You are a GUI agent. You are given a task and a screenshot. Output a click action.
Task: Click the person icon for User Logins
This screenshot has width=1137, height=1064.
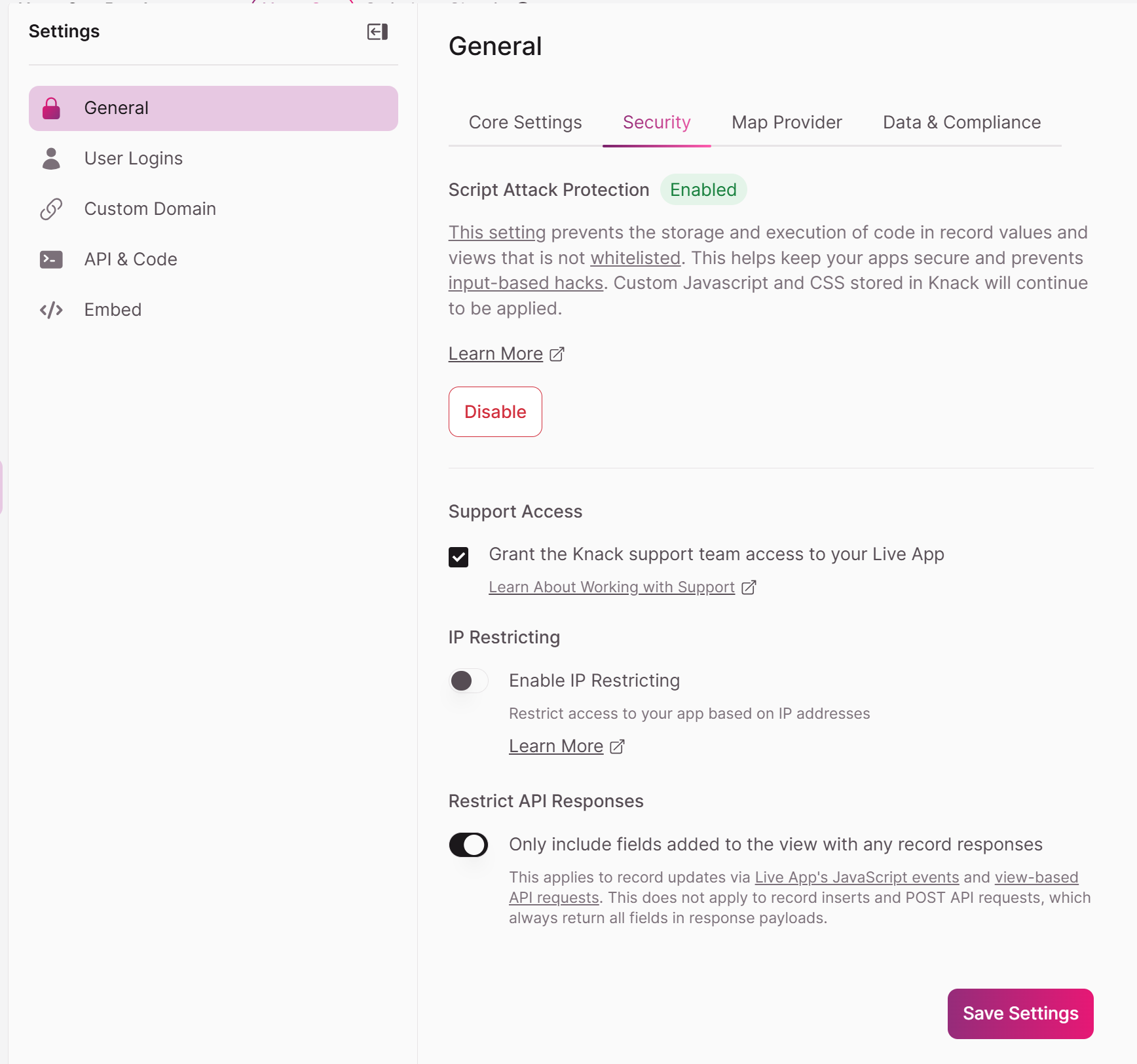coord(51,159)
